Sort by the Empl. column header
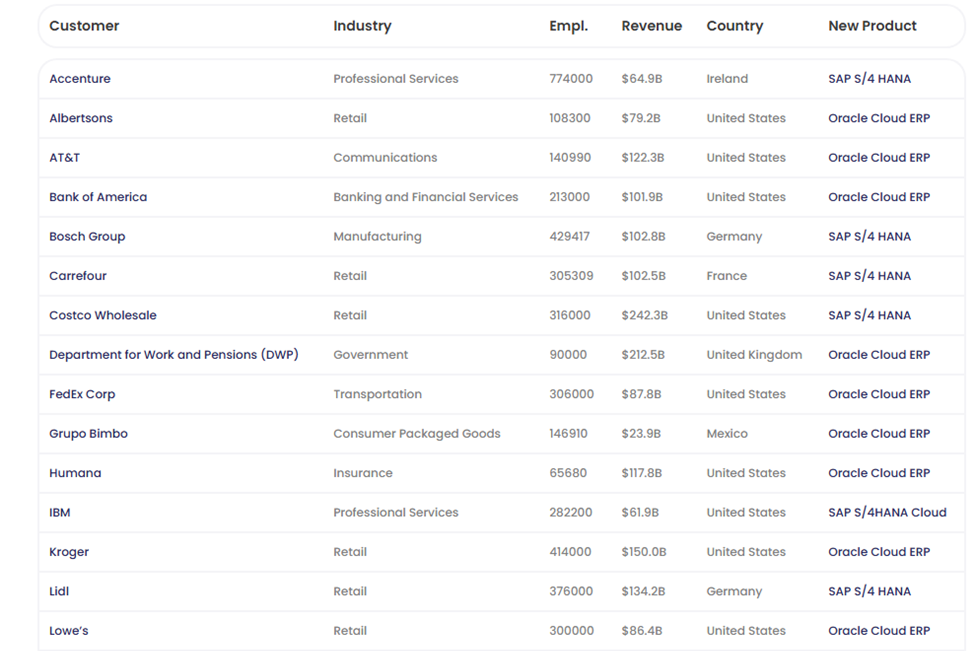 (x=568, y=26)
